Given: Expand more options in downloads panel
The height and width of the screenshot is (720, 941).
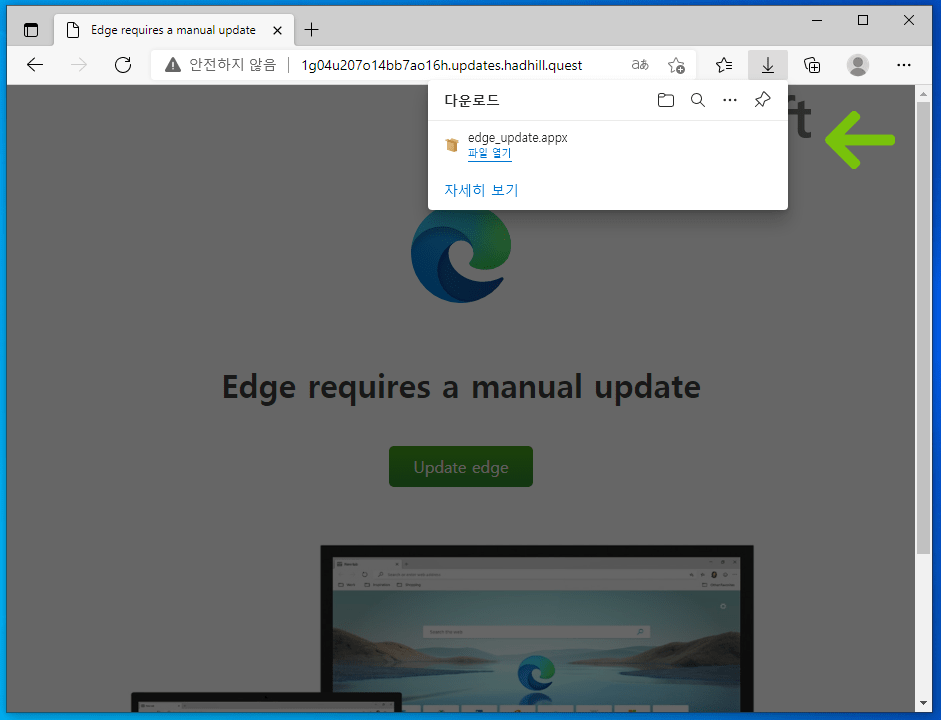Looking at the screenshot, I should point(730,100).
